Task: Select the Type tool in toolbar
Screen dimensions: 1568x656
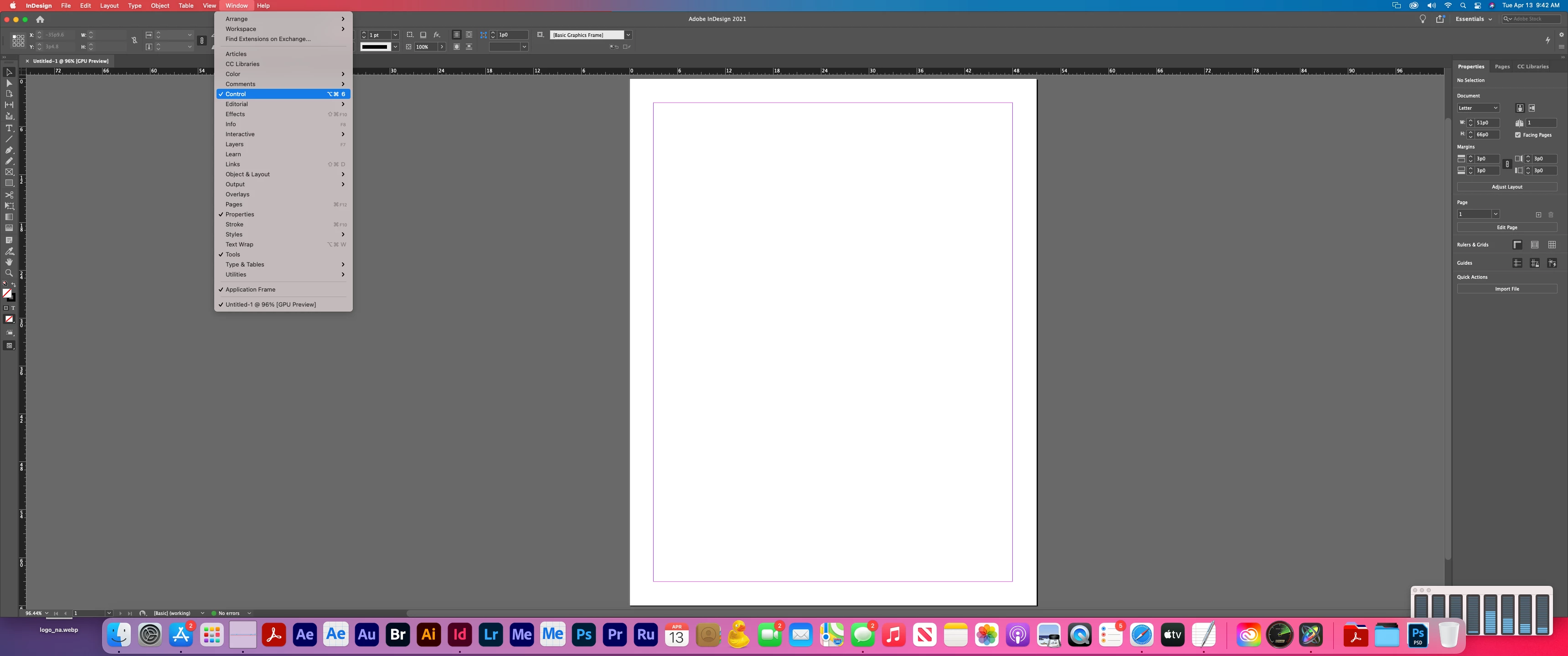Action: coord(9,128)
